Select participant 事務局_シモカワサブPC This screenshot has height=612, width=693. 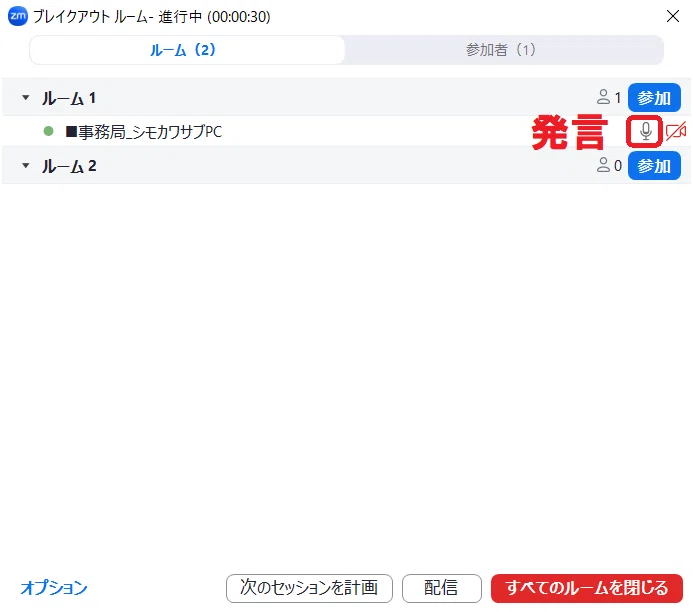(144, 132)
